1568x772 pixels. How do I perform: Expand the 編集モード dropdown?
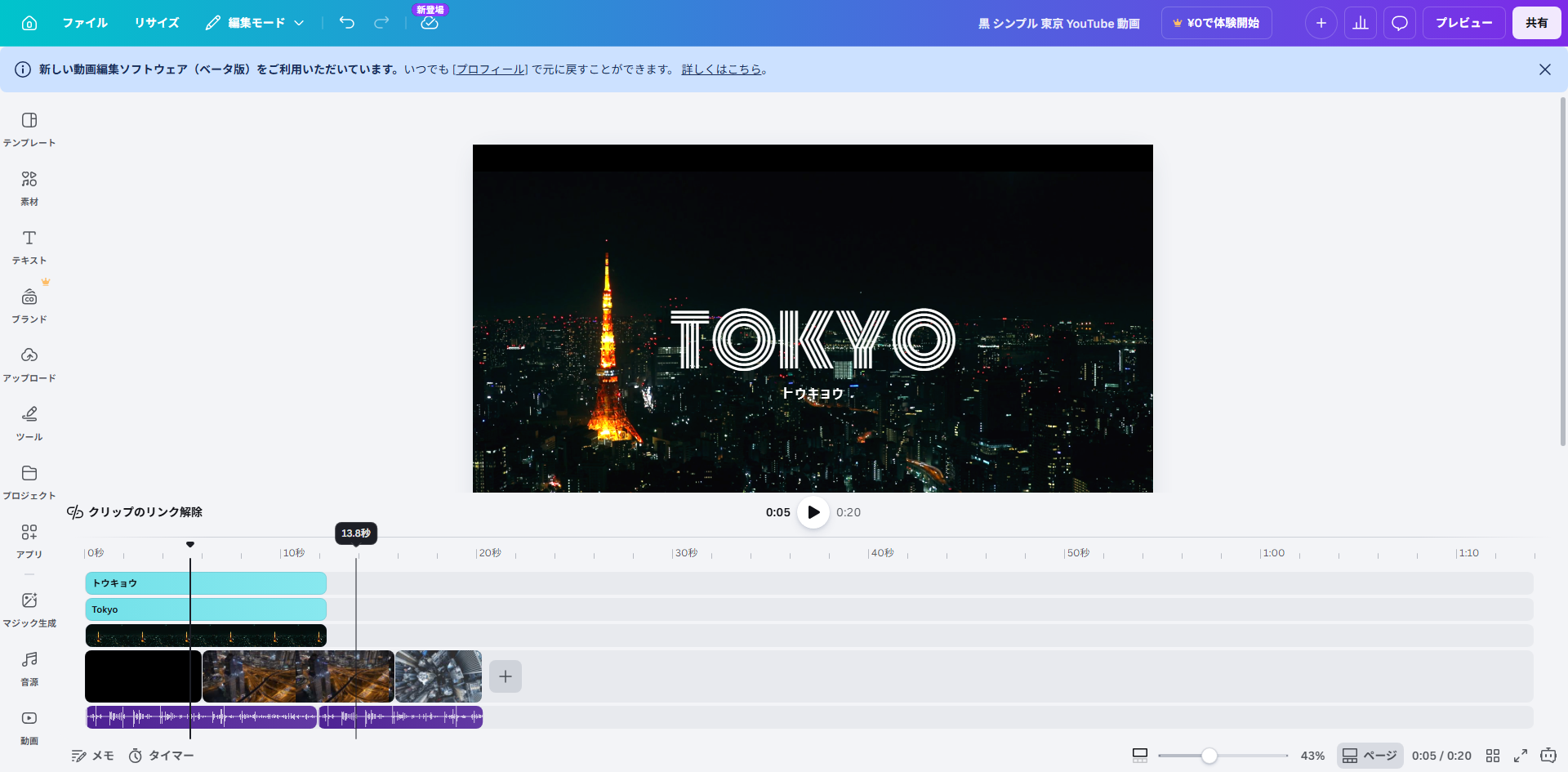pyautogui.click(x=255, y=23)
